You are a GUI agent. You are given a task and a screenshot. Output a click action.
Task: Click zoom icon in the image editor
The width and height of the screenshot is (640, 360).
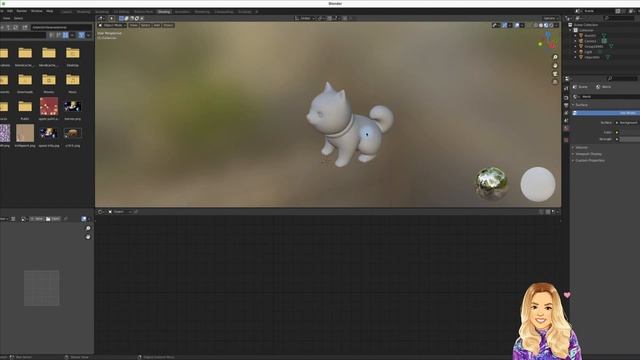pyautogui.click(x=88, y=229)
